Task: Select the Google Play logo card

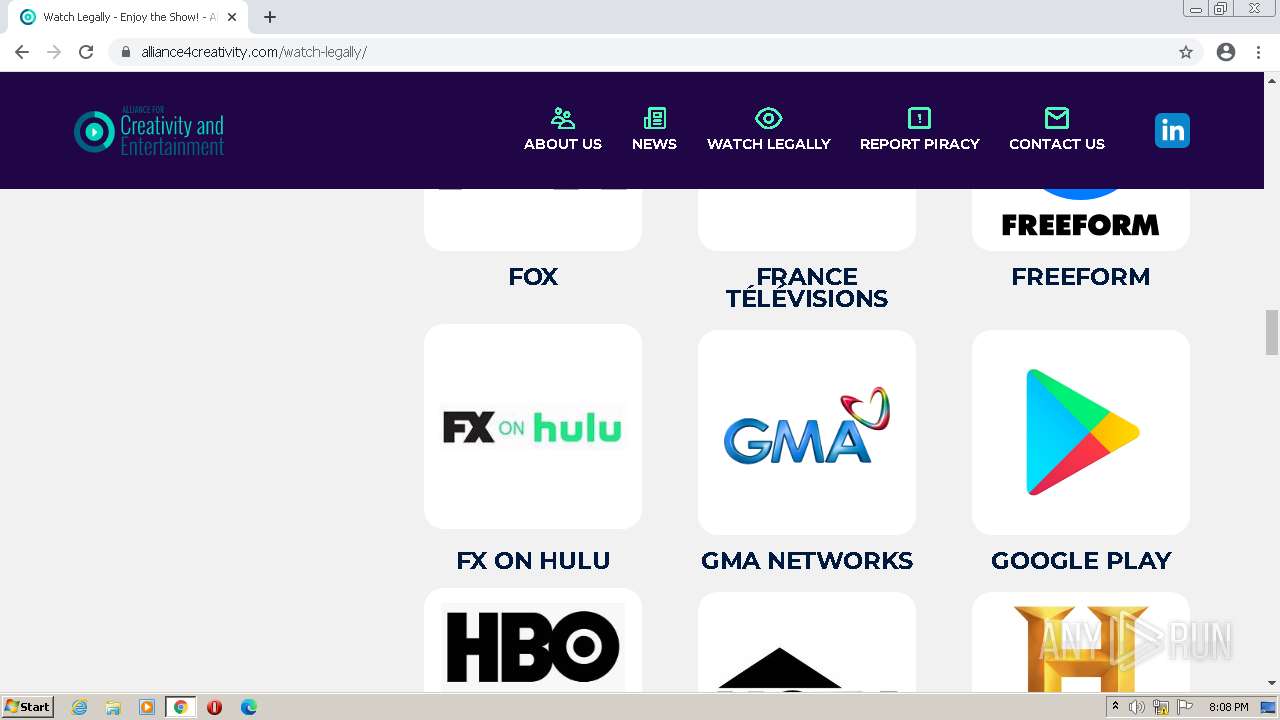Action: tap(1081, 431)
